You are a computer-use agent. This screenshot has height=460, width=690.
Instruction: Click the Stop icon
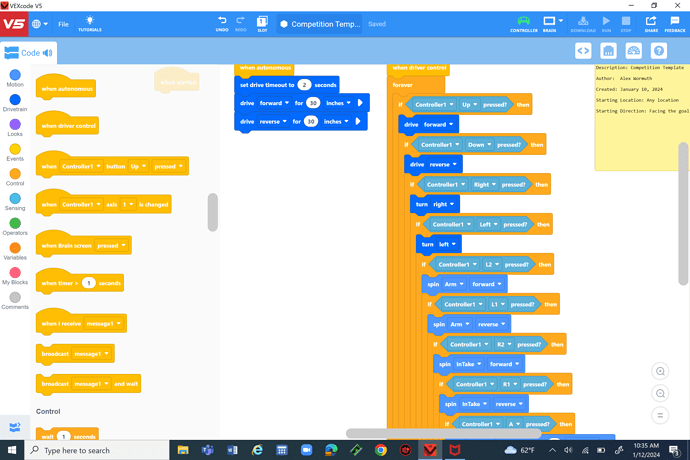click(626, 24)
